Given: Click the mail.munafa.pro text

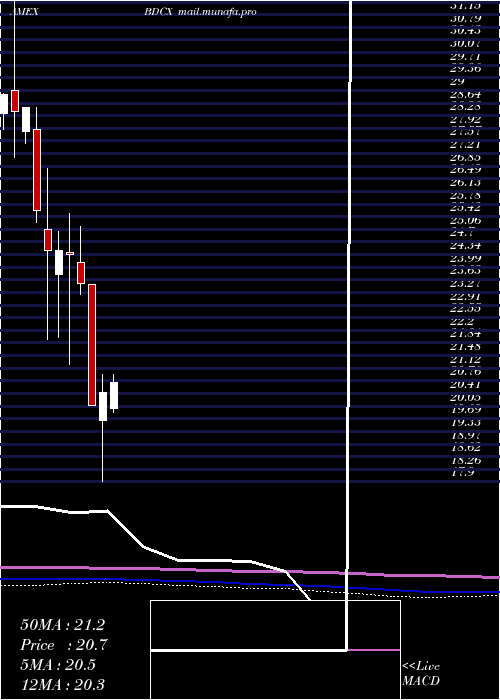Looking at the screenshot, I should (x=217, y=12).
